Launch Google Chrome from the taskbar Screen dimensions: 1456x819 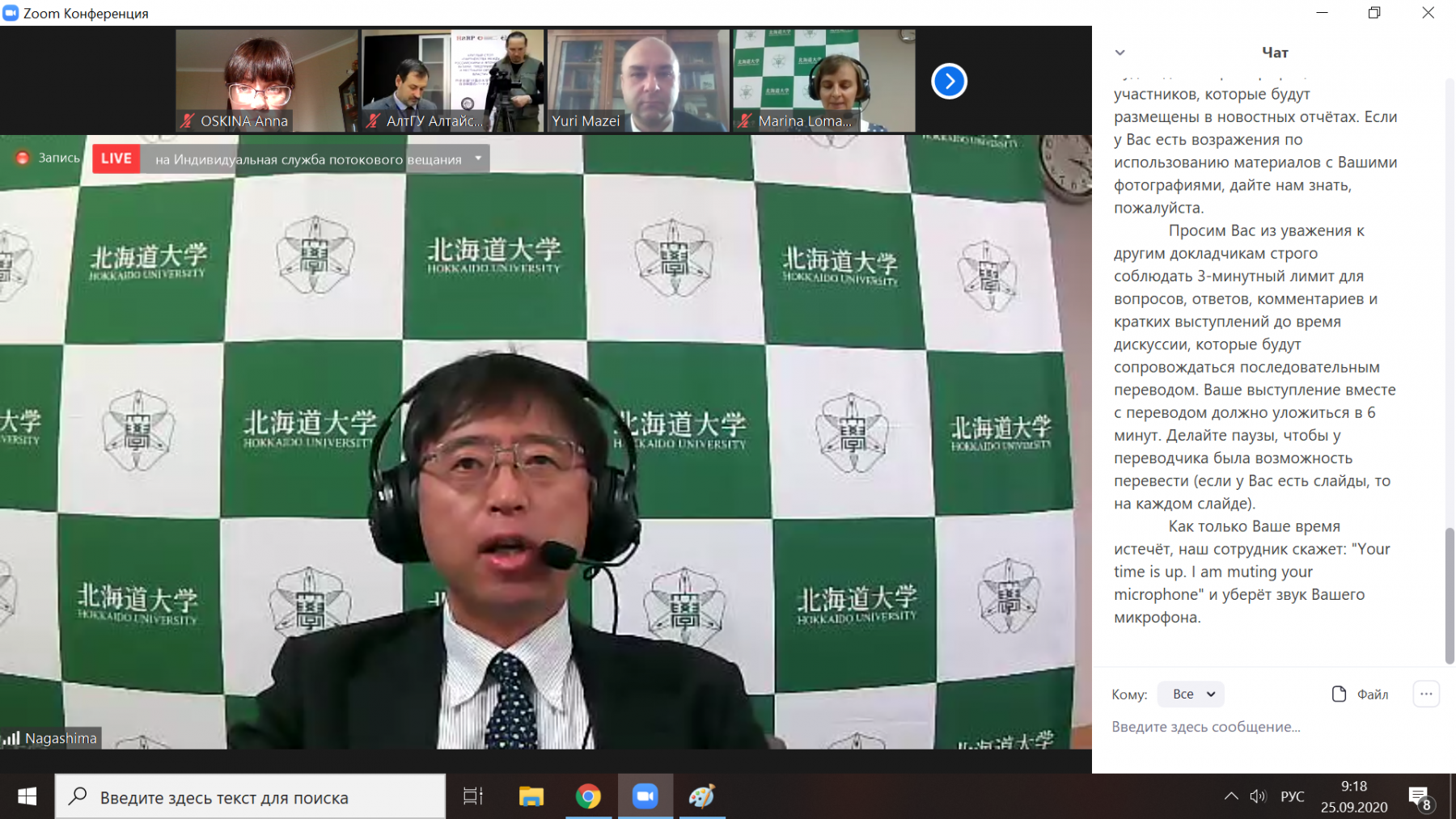[x=588, y=796]
